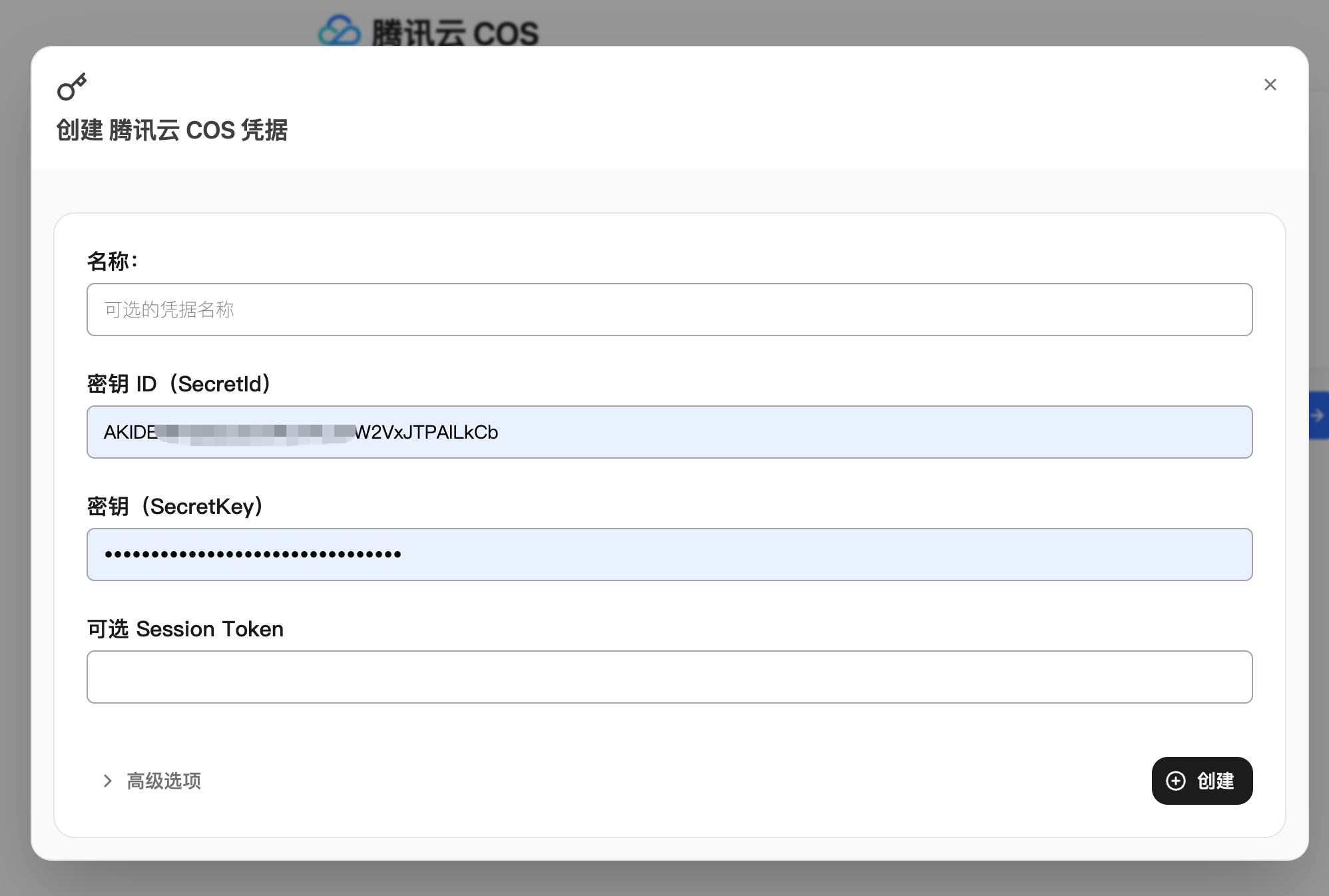Viewport: 1329px width, 896px height.
Task: Click the blue arrow button behind the dialog
Action: coord(1319,415)
